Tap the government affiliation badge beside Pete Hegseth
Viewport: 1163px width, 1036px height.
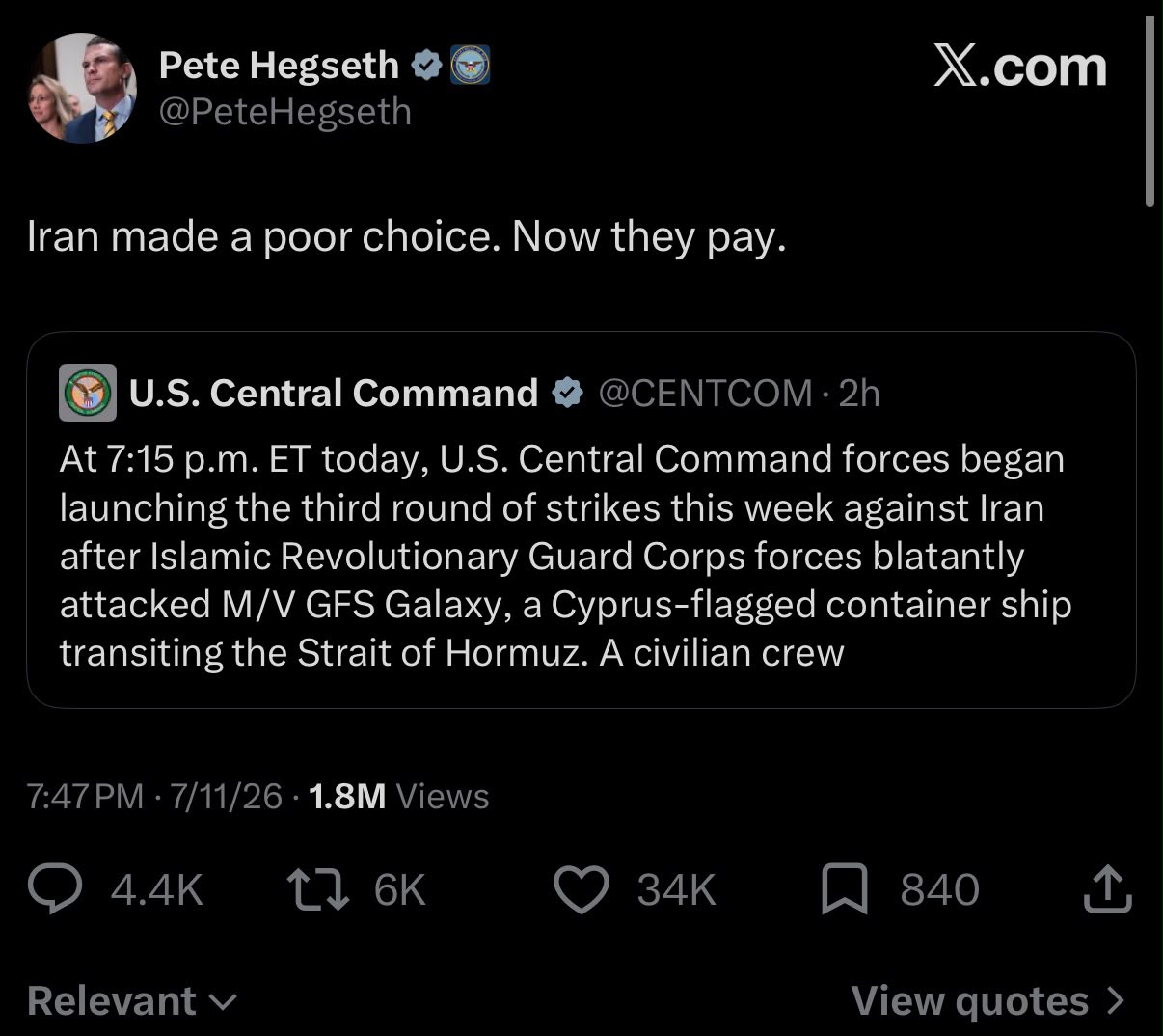coord(471,66)
